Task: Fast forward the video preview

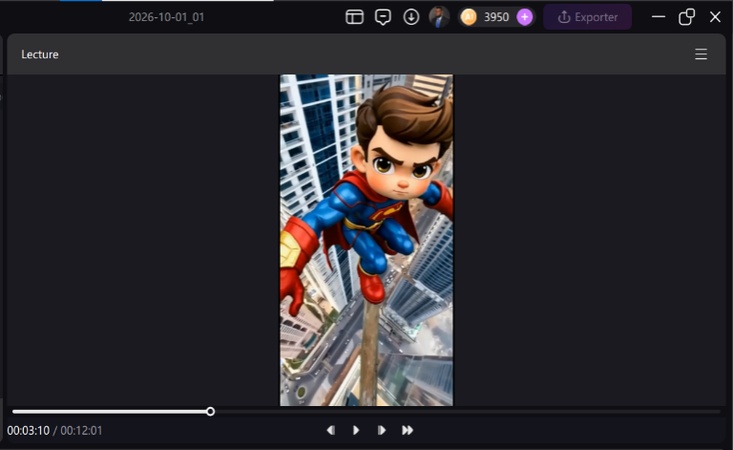Action: (x=407, y=430)
